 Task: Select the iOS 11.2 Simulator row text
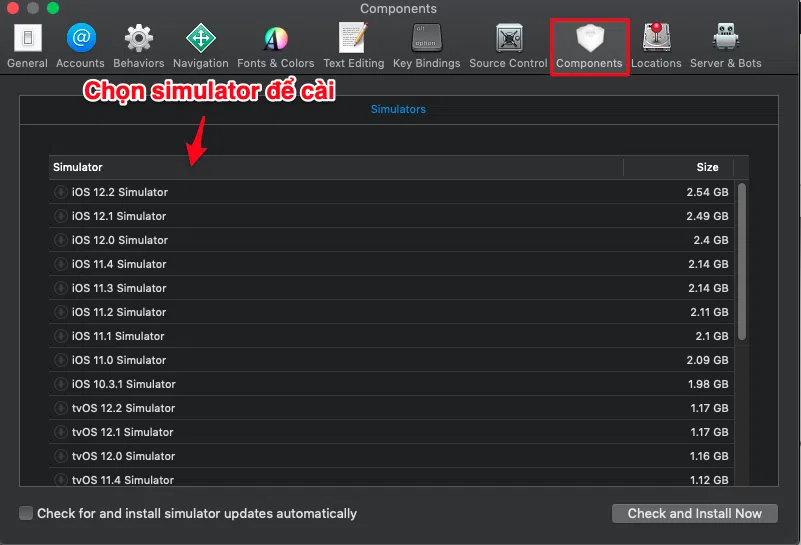click(x=119, y=312)
